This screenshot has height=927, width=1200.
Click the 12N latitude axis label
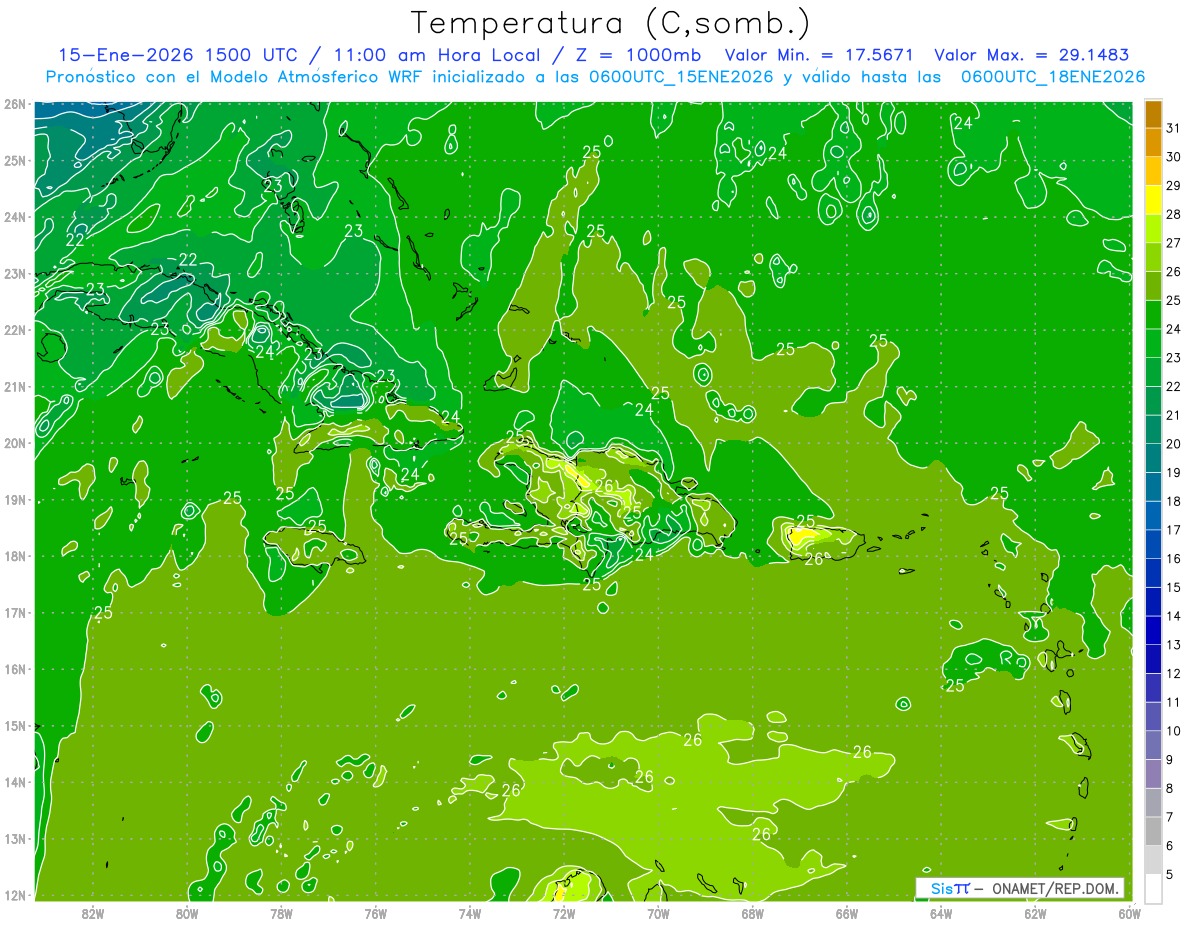pos(14,895)
